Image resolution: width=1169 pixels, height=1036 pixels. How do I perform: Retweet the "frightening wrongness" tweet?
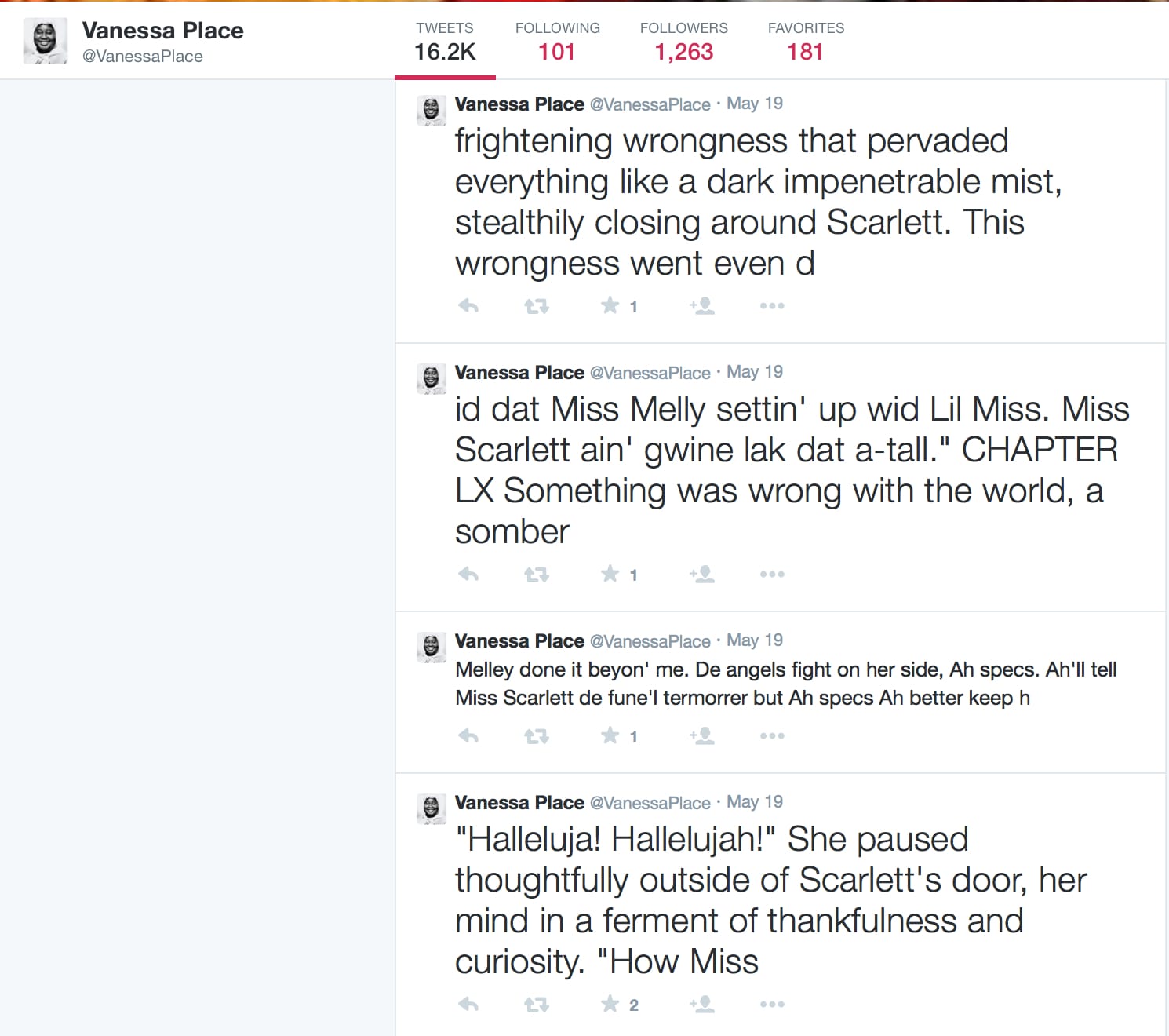(537, 306)
